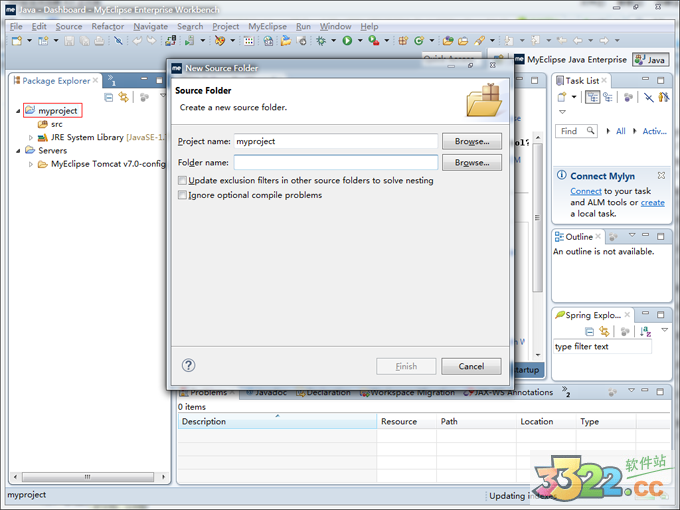
Task: Click the Cancel button
Action: tap(471, 366)
